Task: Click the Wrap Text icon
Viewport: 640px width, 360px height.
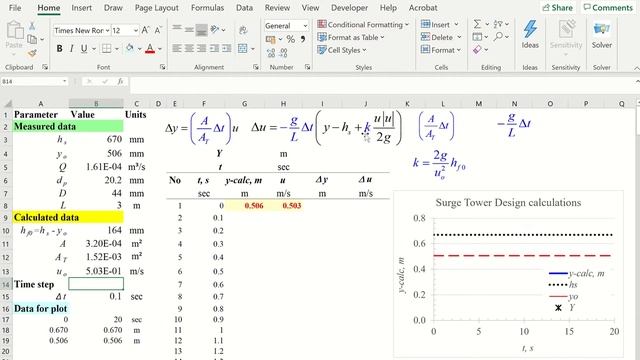Action: click(244, 30)
